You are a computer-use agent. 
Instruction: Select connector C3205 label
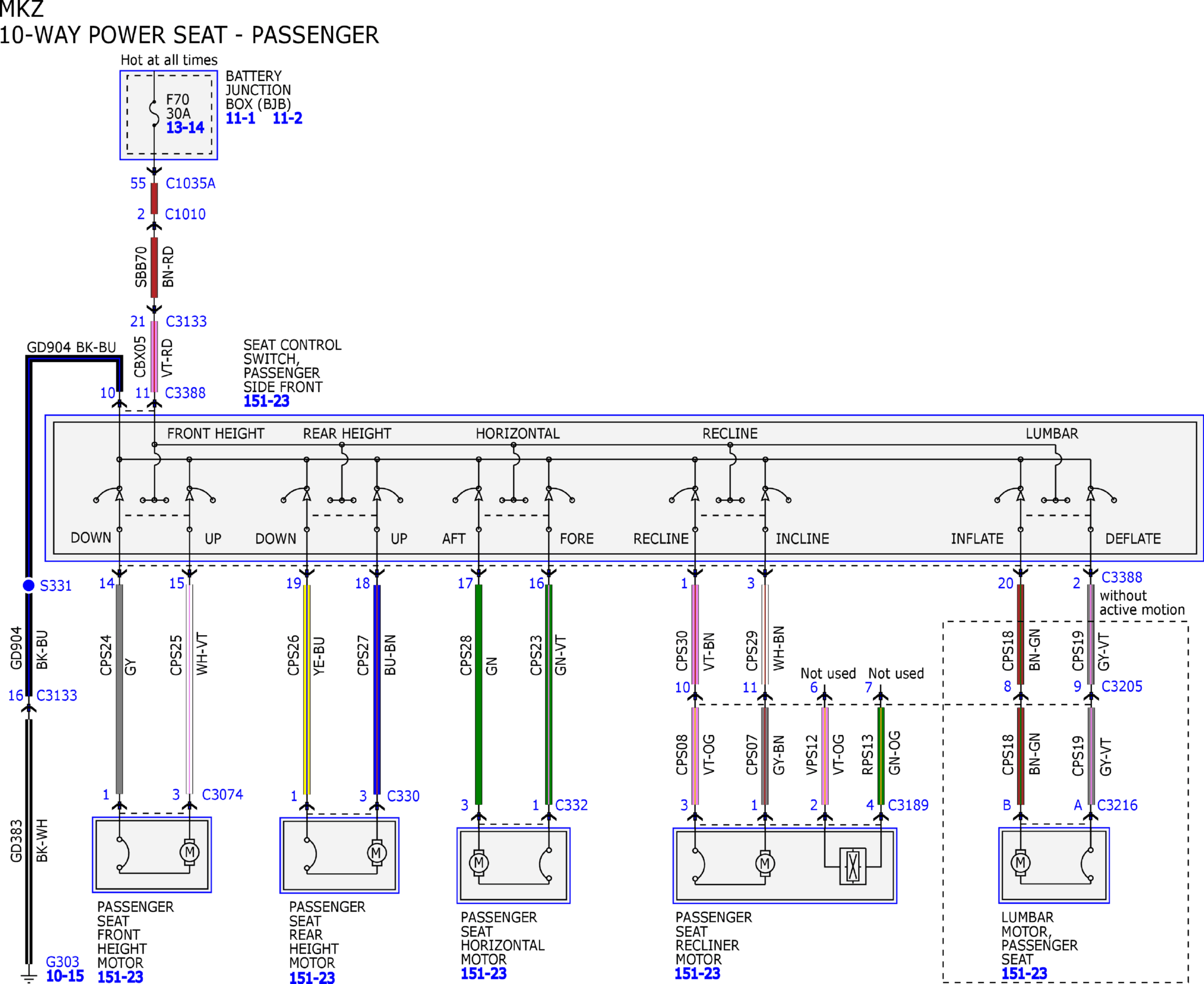point(1122,687)
